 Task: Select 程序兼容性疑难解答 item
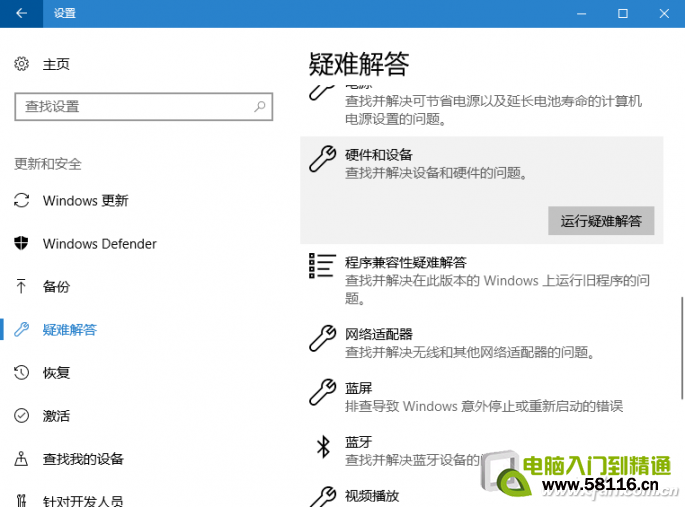(406, 262)
